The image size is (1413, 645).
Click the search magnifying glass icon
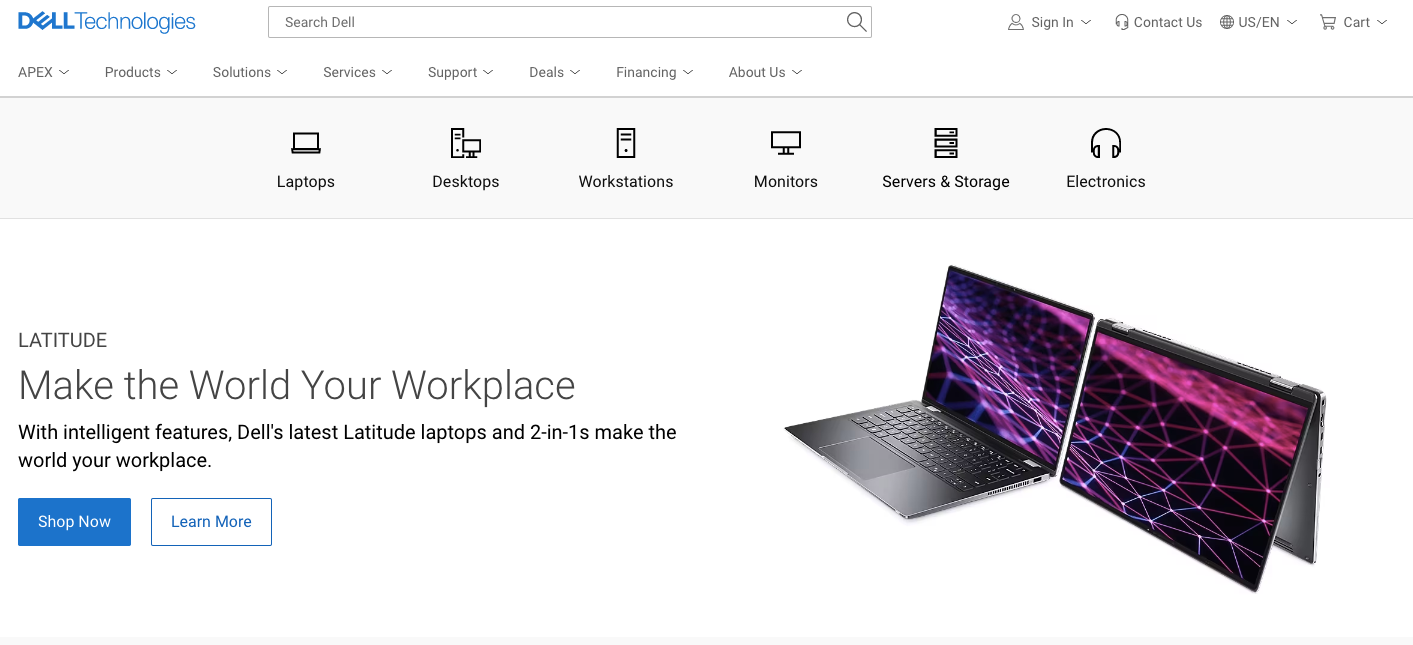point(856,22)
